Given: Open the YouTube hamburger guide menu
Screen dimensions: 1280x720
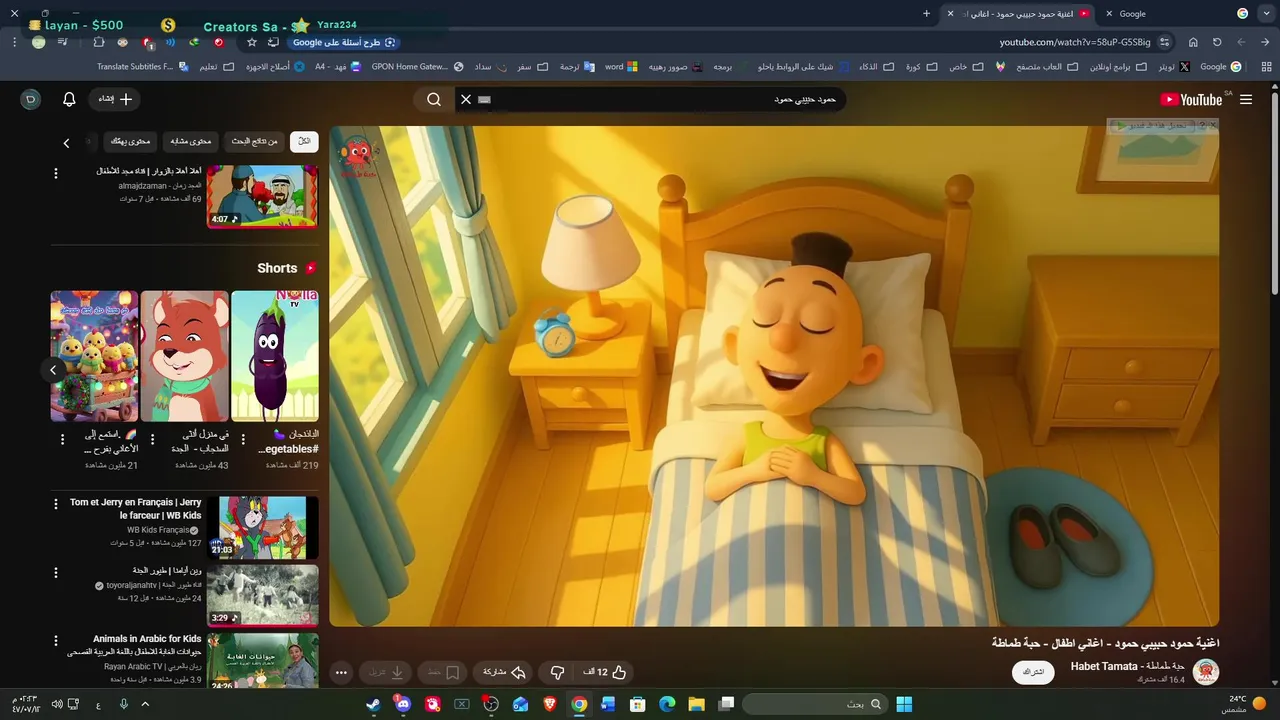Looking at the screenshot, I should [x=1246, y=100].
